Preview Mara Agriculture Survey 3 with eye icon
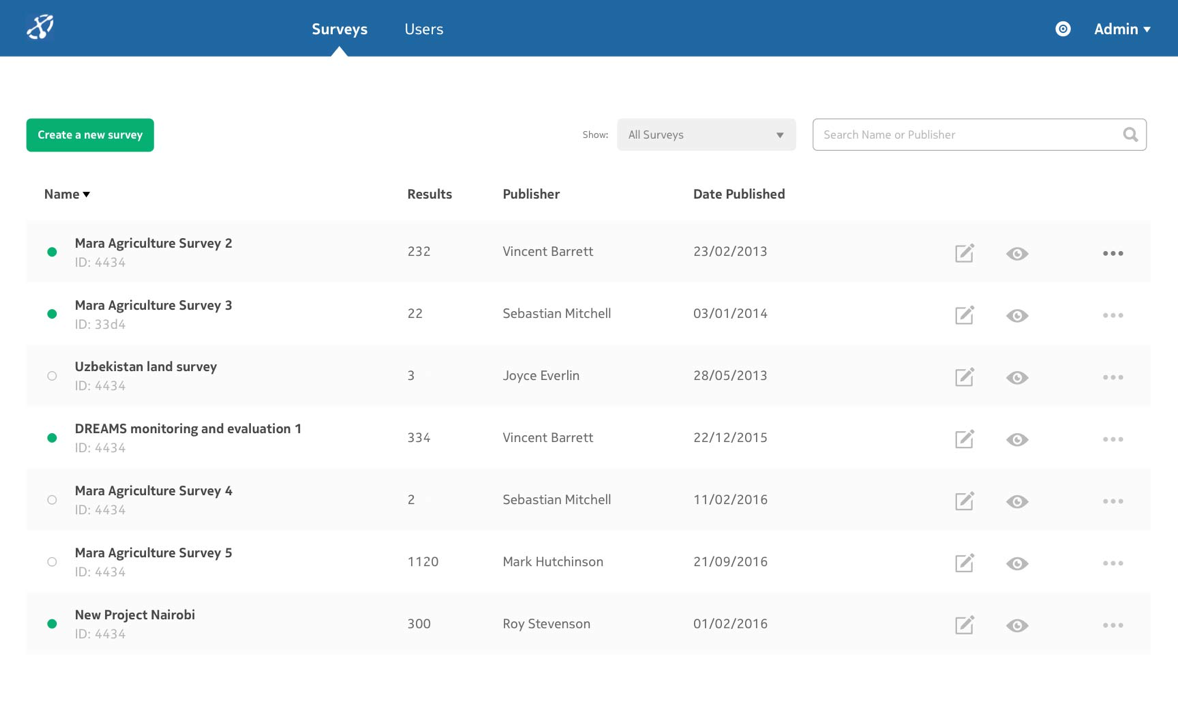 pyautogui.click(x=1017, y=316)
